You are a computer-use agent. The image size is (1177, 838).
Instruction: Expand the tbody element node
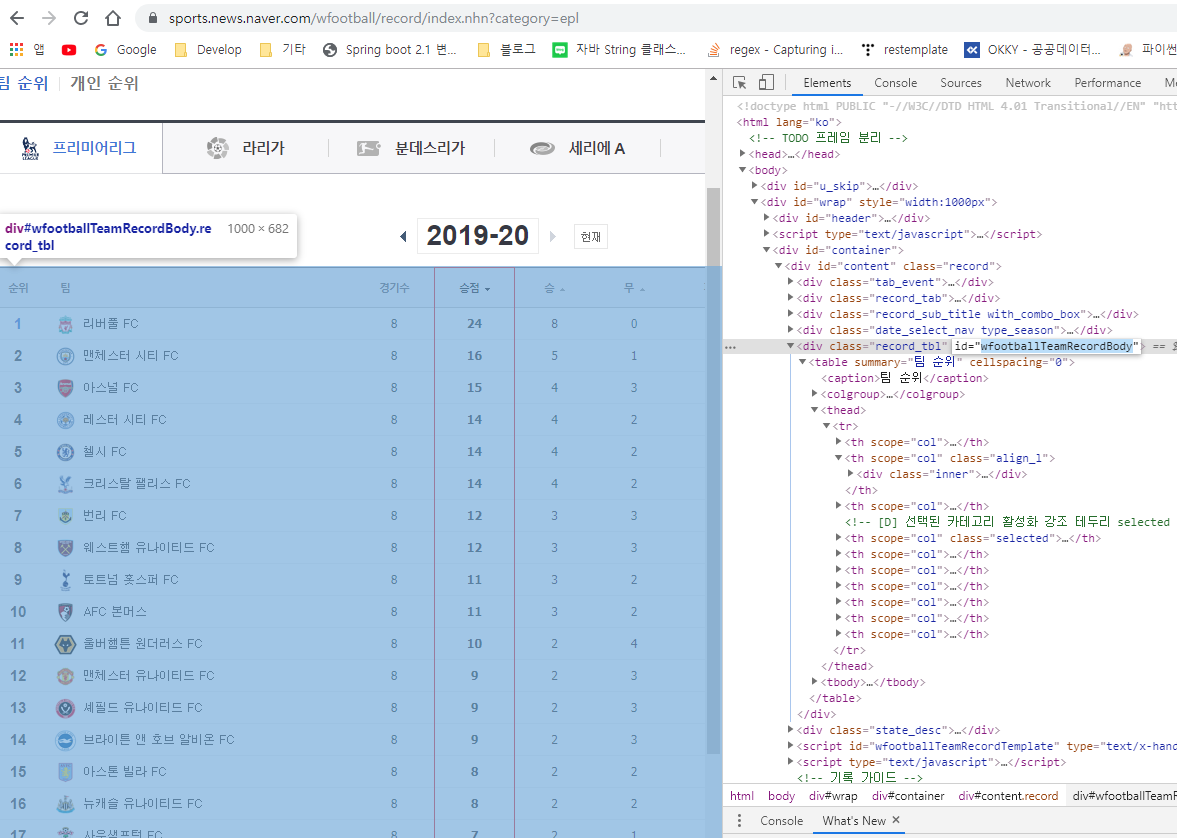point(814,681)
